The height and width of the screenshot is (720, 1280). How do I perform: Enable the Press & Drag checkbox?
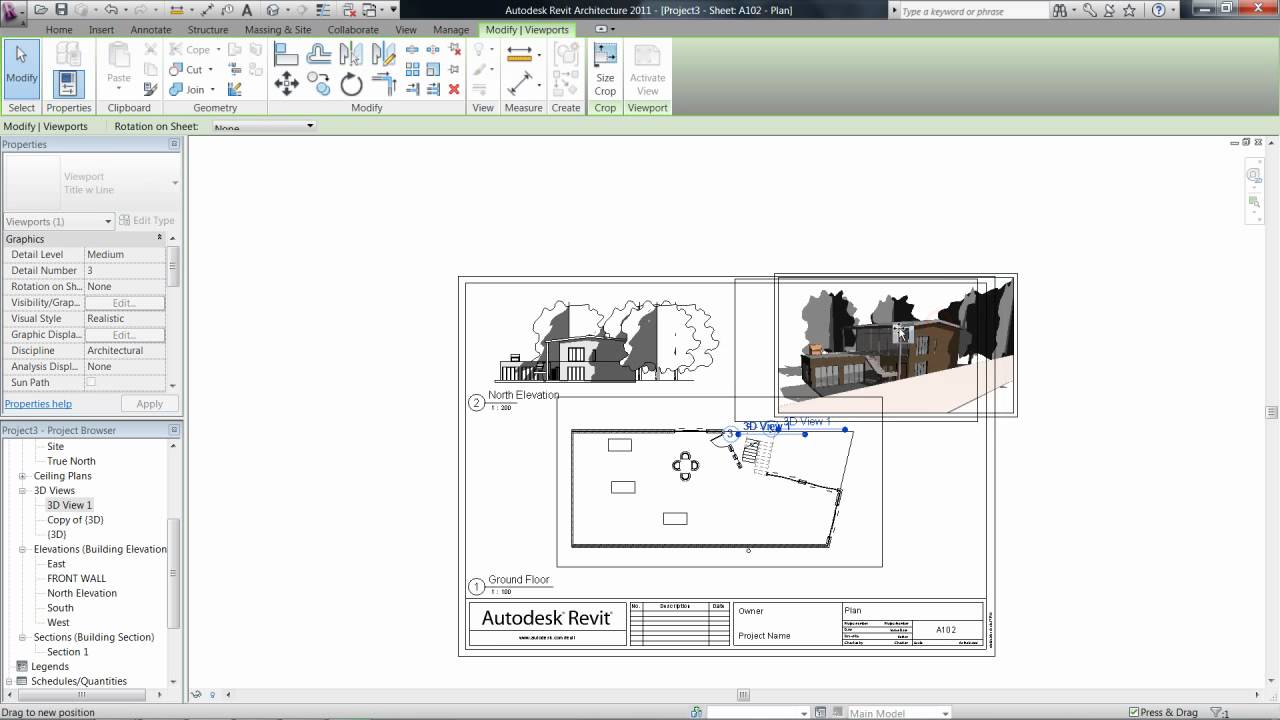pos(1134,712)
